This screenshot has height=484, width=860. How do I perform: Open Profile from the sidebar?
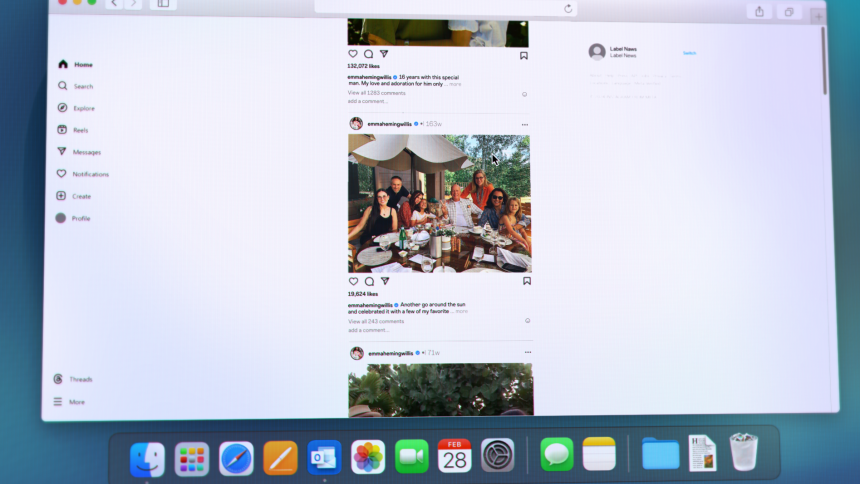click(61, 218)
